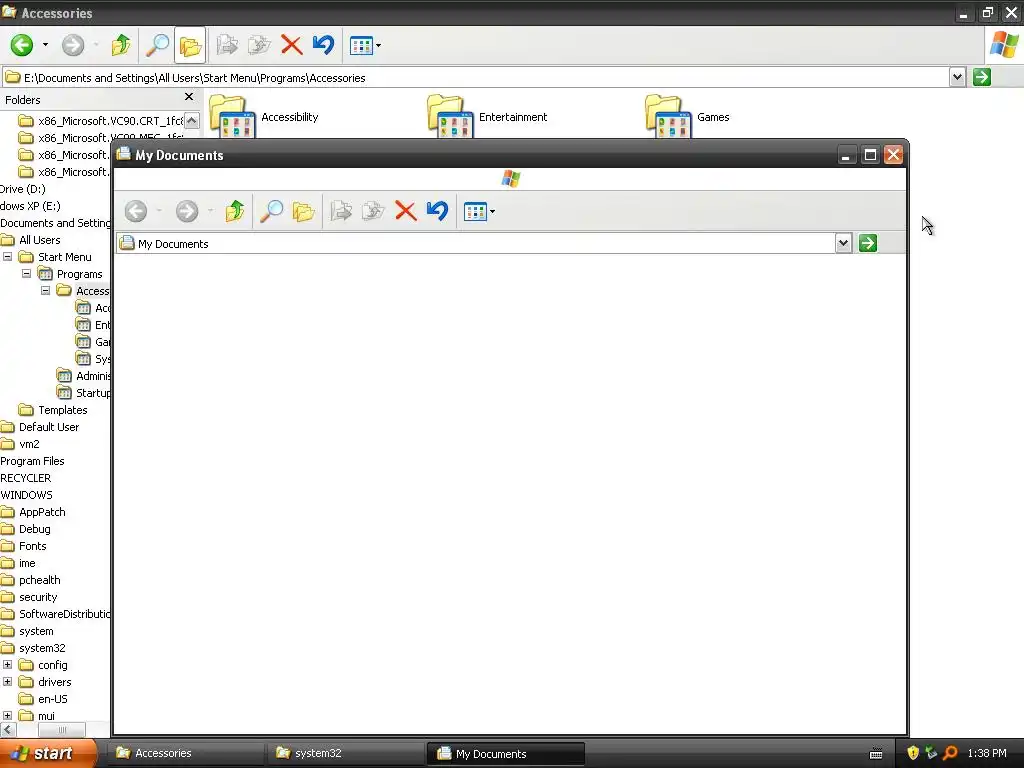This screenshot has height=768, width=1024.
Task: Expand My Documents address dropdown
Action: pyautogui.click(x=843, y=243)
